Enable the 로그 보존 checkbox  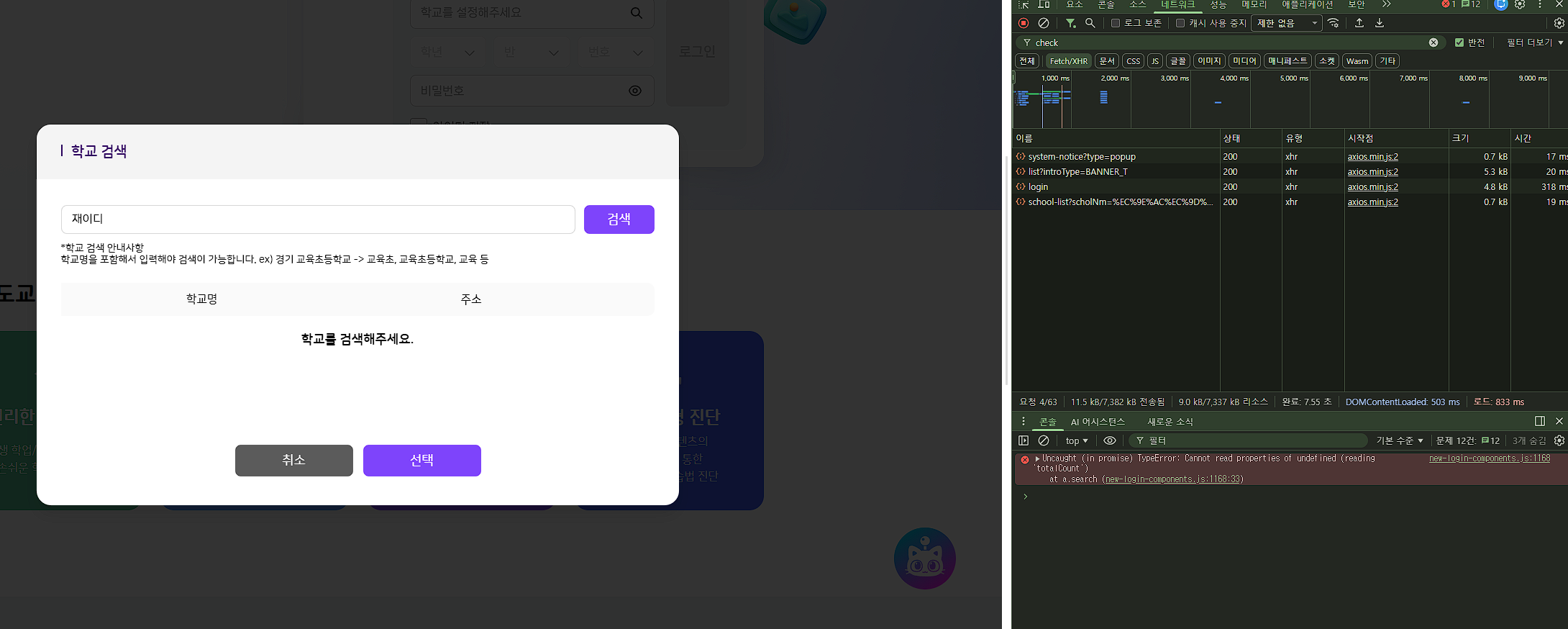tap(1116, 23)
